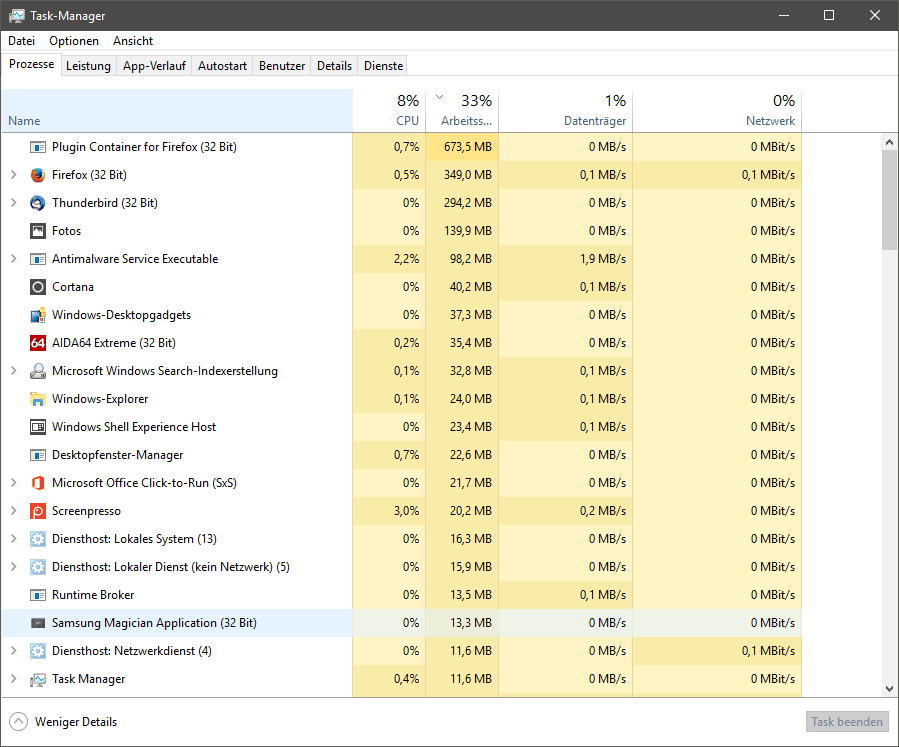
Task: Click the Windows-Desktopgadgets icon
Action: tap(38, 315)
